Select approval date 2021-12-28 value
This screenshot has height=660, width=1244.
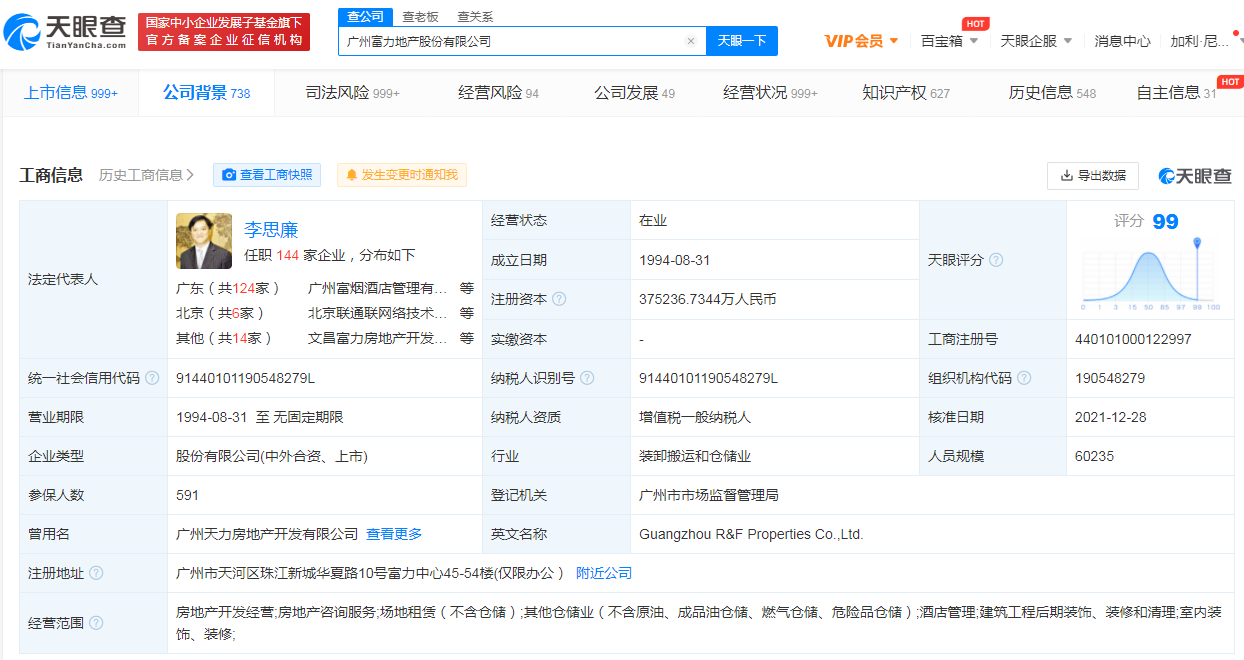point(1111,417)
